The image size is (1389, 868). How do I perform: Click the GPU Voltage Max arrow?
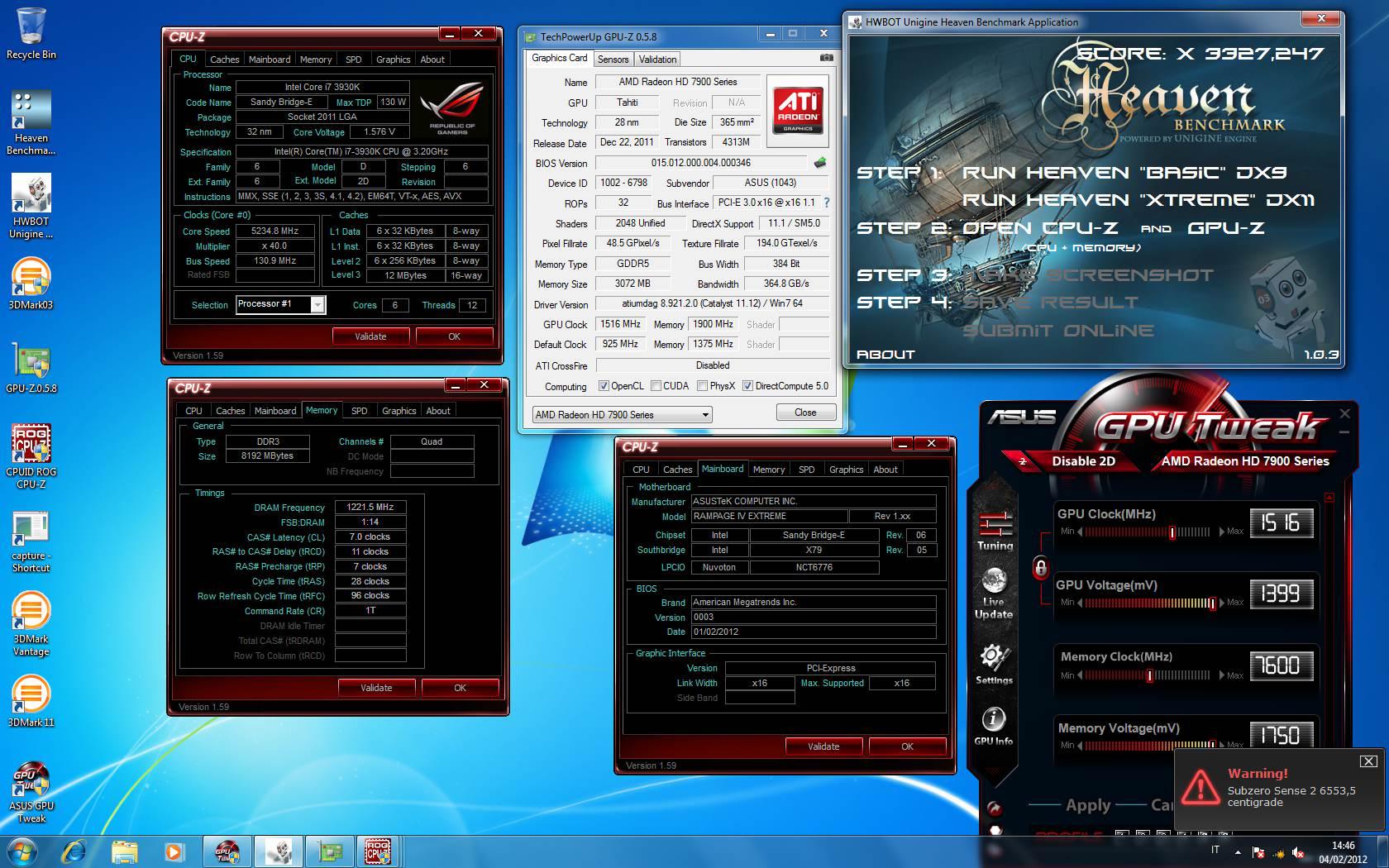pyautogui.click(x=1221, y=603)
